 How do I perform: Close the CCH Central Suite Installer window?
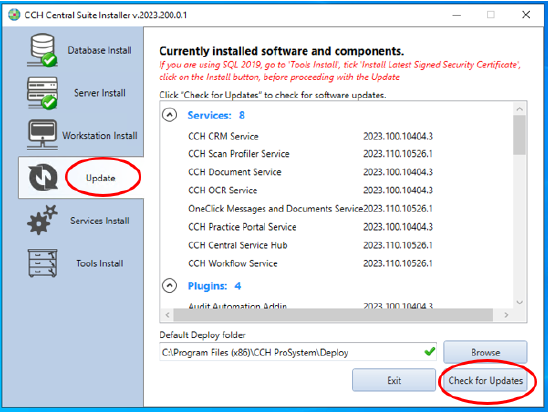click(x=526, y=15)
